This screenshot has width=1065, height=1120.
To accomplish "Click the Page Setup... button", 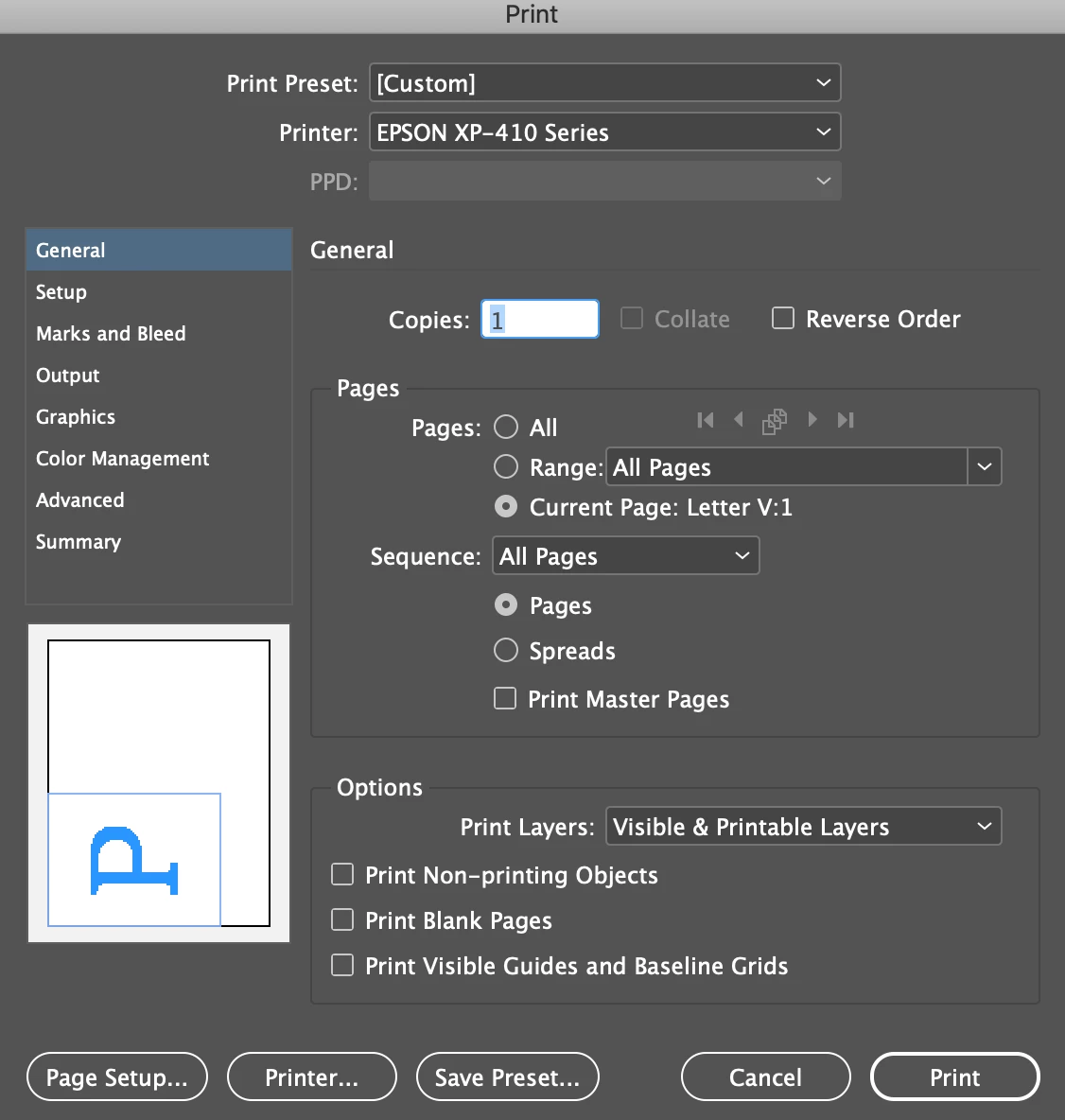I will tap(117, 1076).
